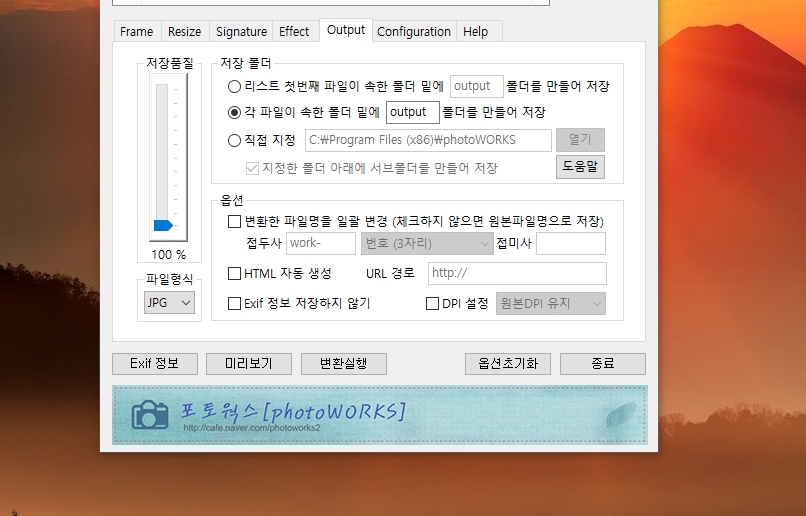Screen dimensions: 806x516
Task: Click the 접두사 work- prefix field
Action: coord(321,243)
